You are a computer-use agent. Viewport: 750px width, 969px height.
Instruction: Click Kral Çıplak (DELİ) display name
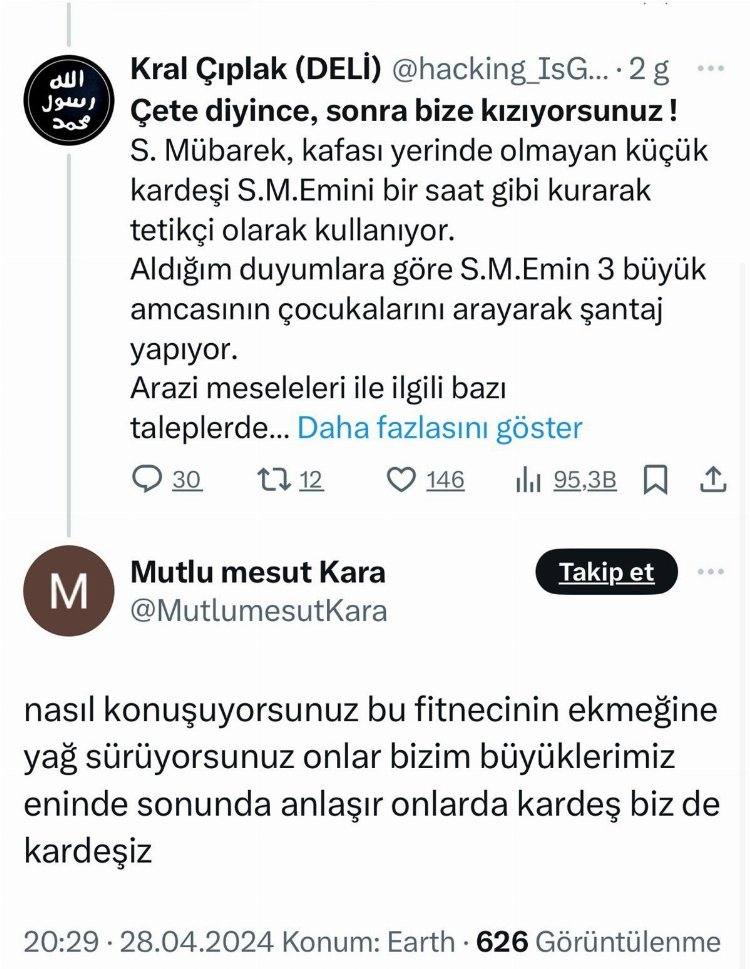[257, 70]
